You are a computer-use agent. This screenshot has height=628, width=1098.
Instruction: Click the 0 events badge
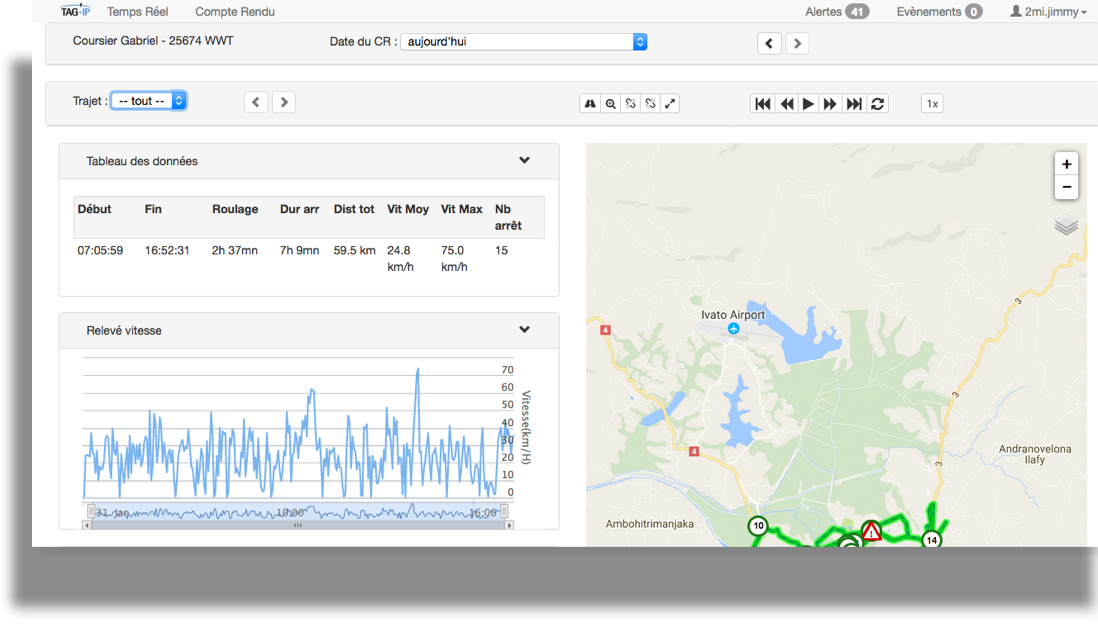[973, 12]
